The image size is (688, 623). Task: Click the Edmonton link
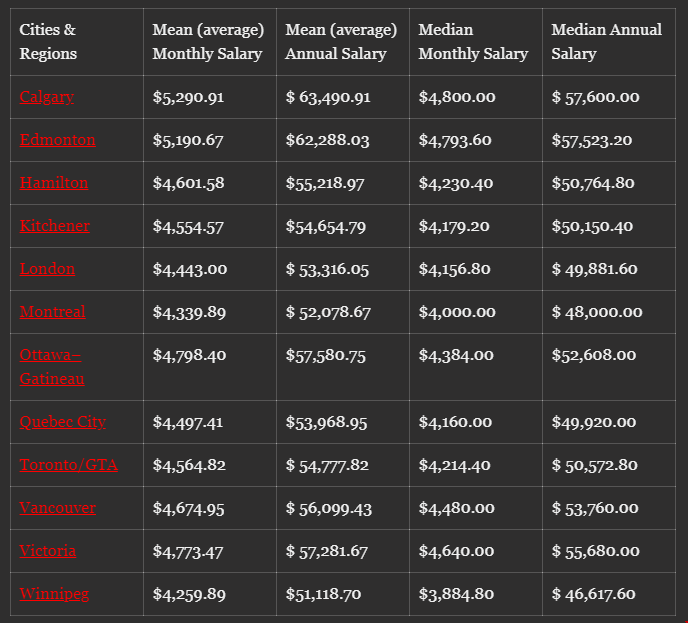coord(58,140)
